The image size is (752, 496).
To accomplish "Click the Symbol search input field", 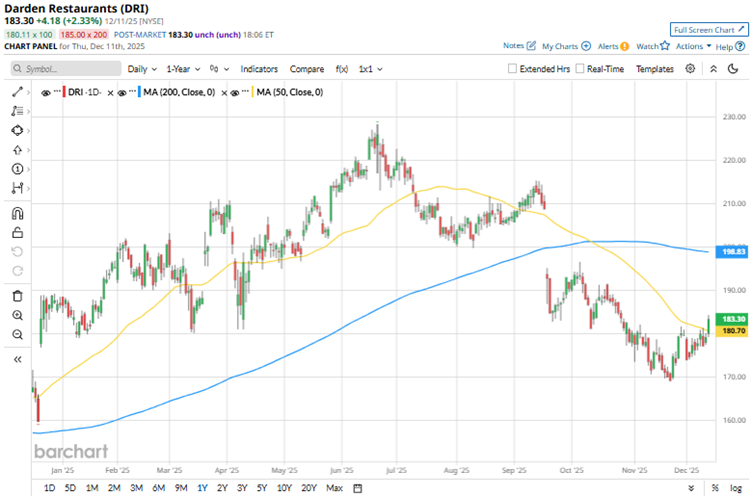I will (65, 69).
